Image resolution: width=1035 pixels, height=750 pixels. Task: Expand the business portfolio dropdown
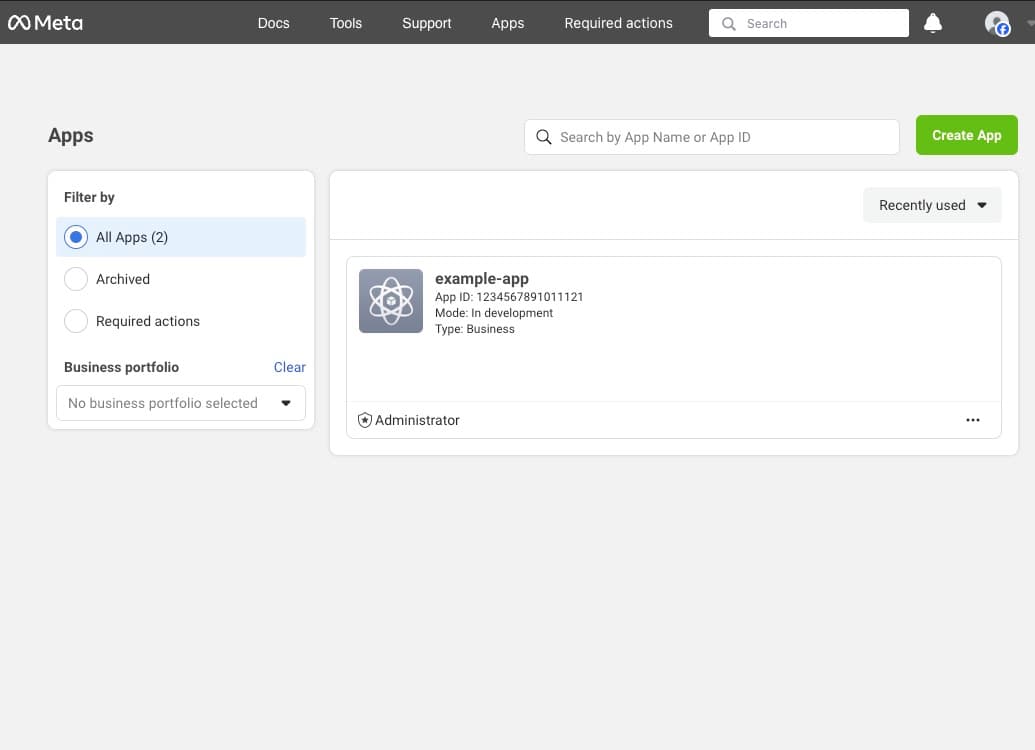181,403
